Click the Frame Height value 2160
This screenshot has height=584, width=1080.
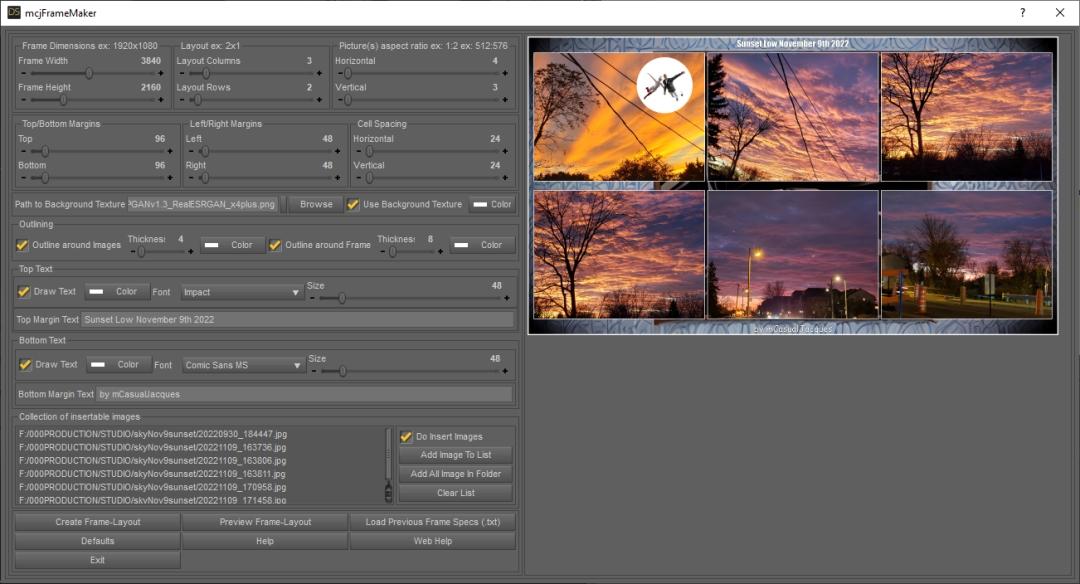pyautogui.click(x=150, y=87)
